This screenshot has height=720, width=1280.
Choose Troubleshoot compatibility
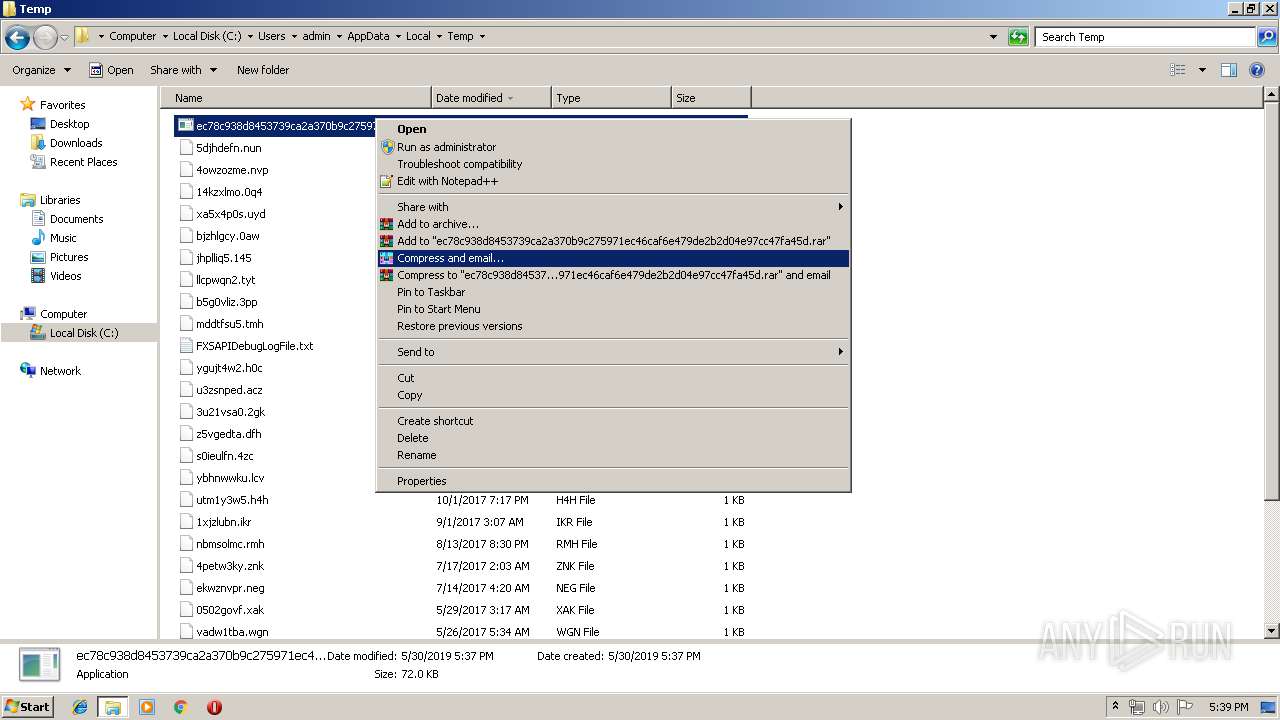click(613, 164)
